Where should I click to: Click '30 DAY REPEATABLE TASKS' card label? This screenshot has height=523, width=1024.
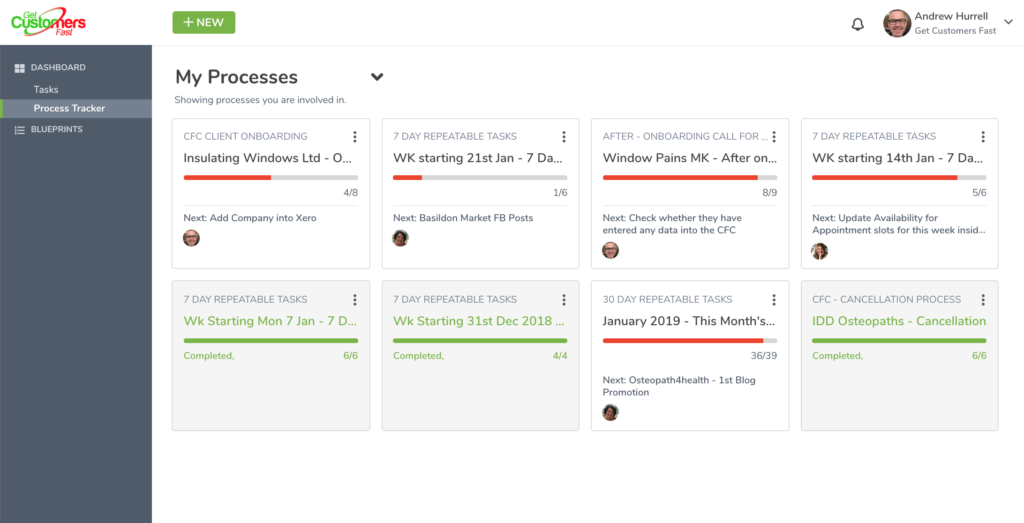[x=667, y=300]
